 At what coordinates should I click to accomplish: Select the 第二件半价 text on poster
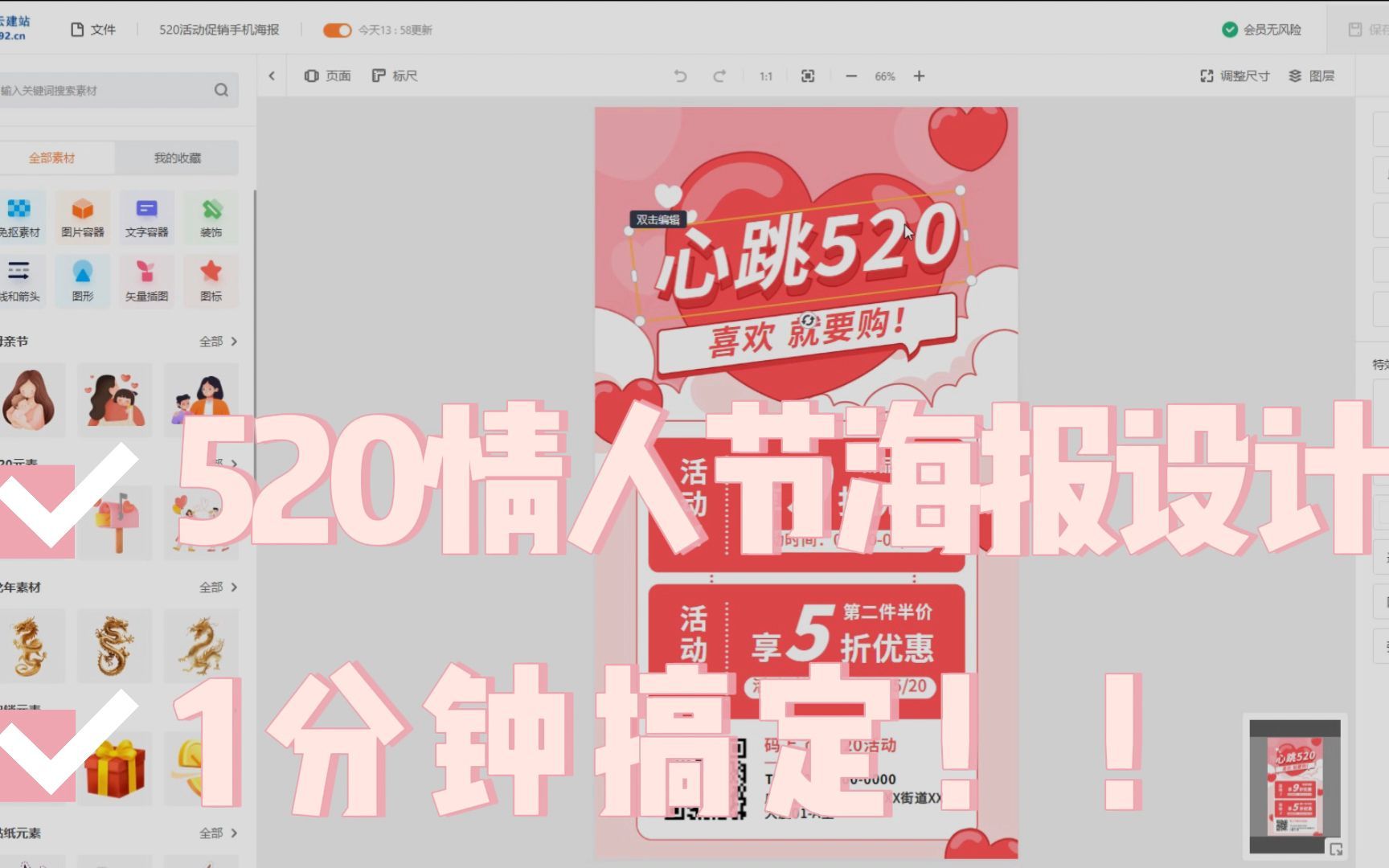[887, 612]
